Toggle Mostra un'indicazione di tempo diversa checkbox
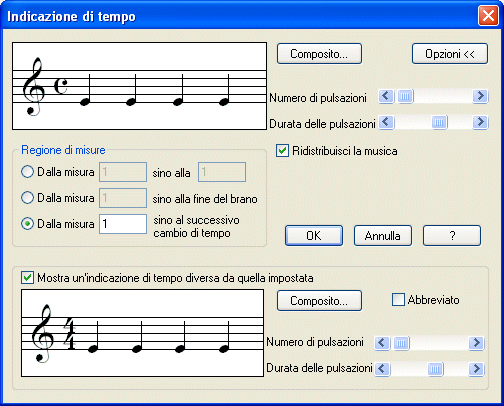Image resolution: width=504 pixels, height=406 pixels. coord(27,278)
